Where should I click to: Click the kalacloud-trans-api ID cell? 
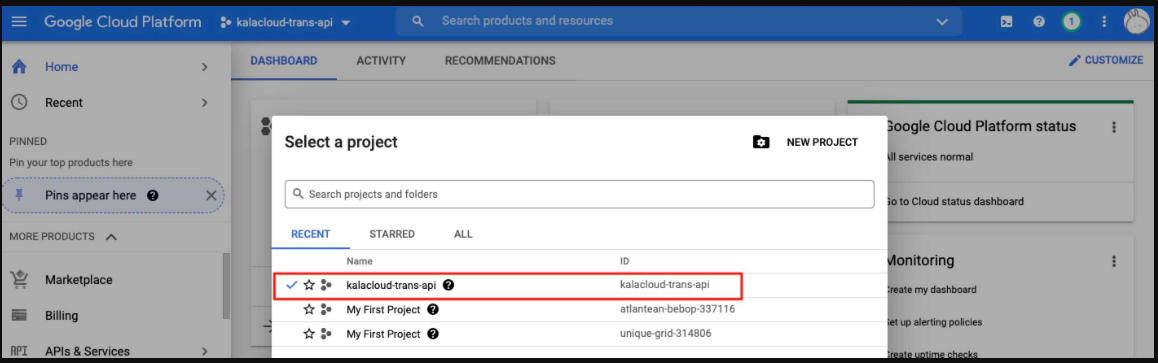coord(665,284)
